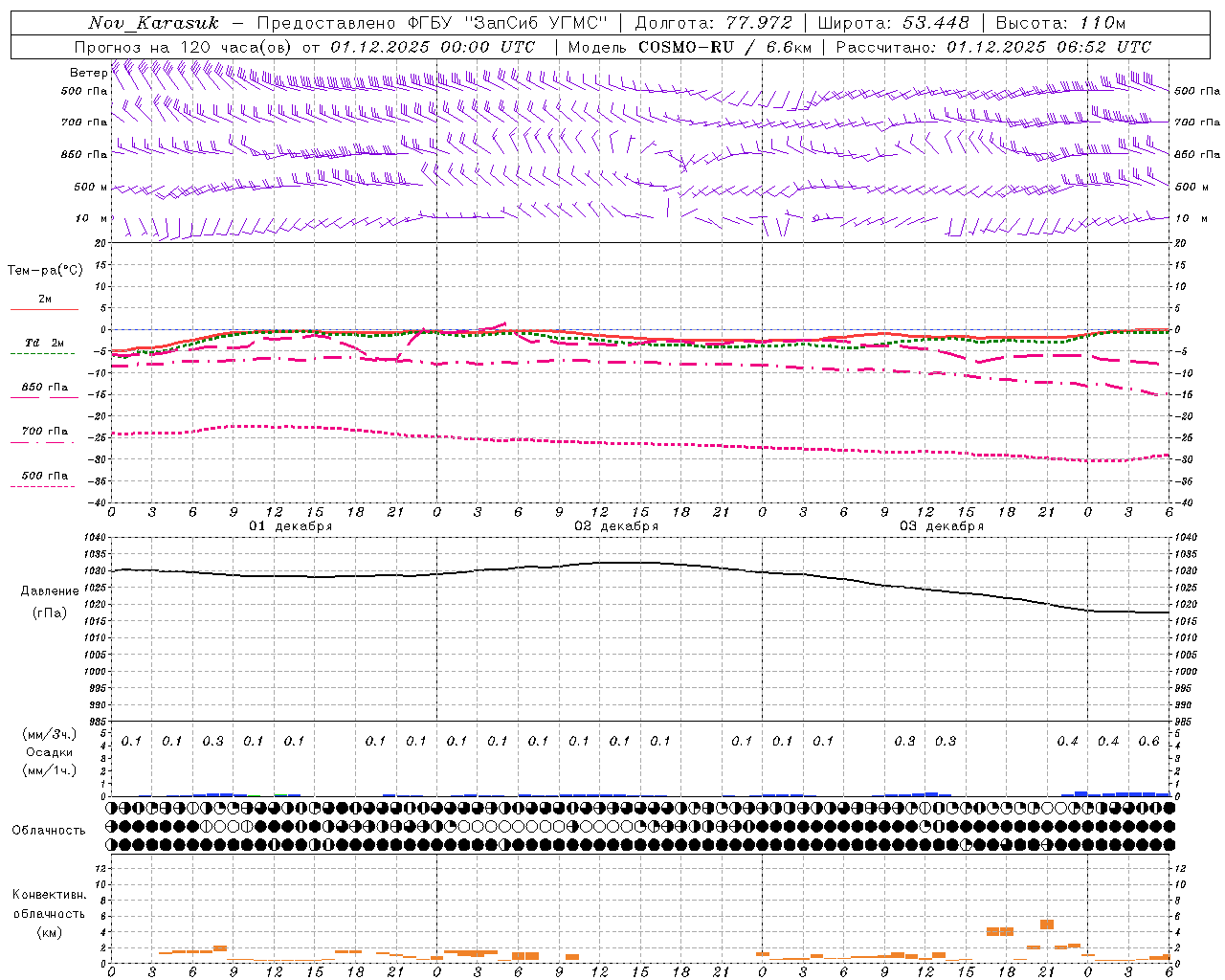The height and width of the screenshot is (980, 1225).
Task: Click the 01 декабря date label
Action: tap(291, 526)
